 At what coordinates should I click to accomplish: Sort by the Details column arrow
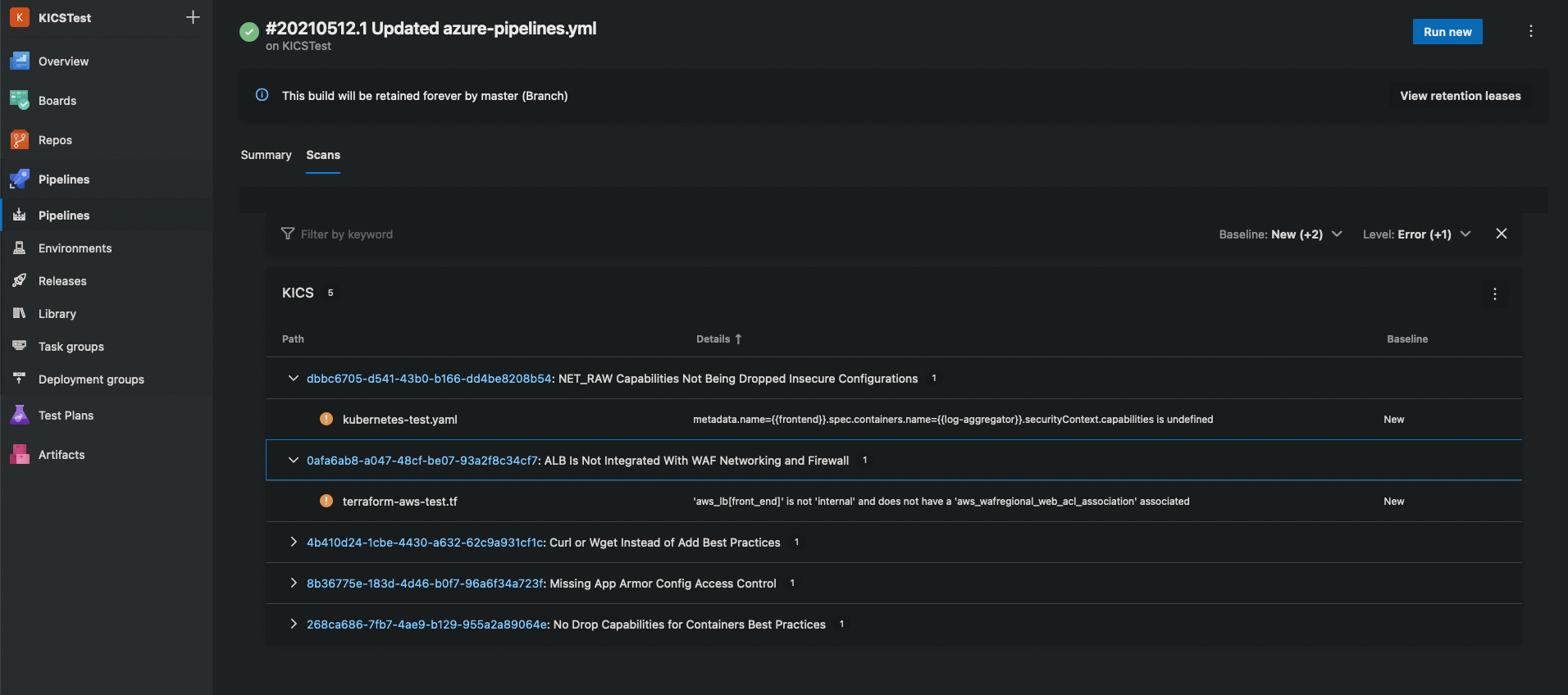pos(738,338)
